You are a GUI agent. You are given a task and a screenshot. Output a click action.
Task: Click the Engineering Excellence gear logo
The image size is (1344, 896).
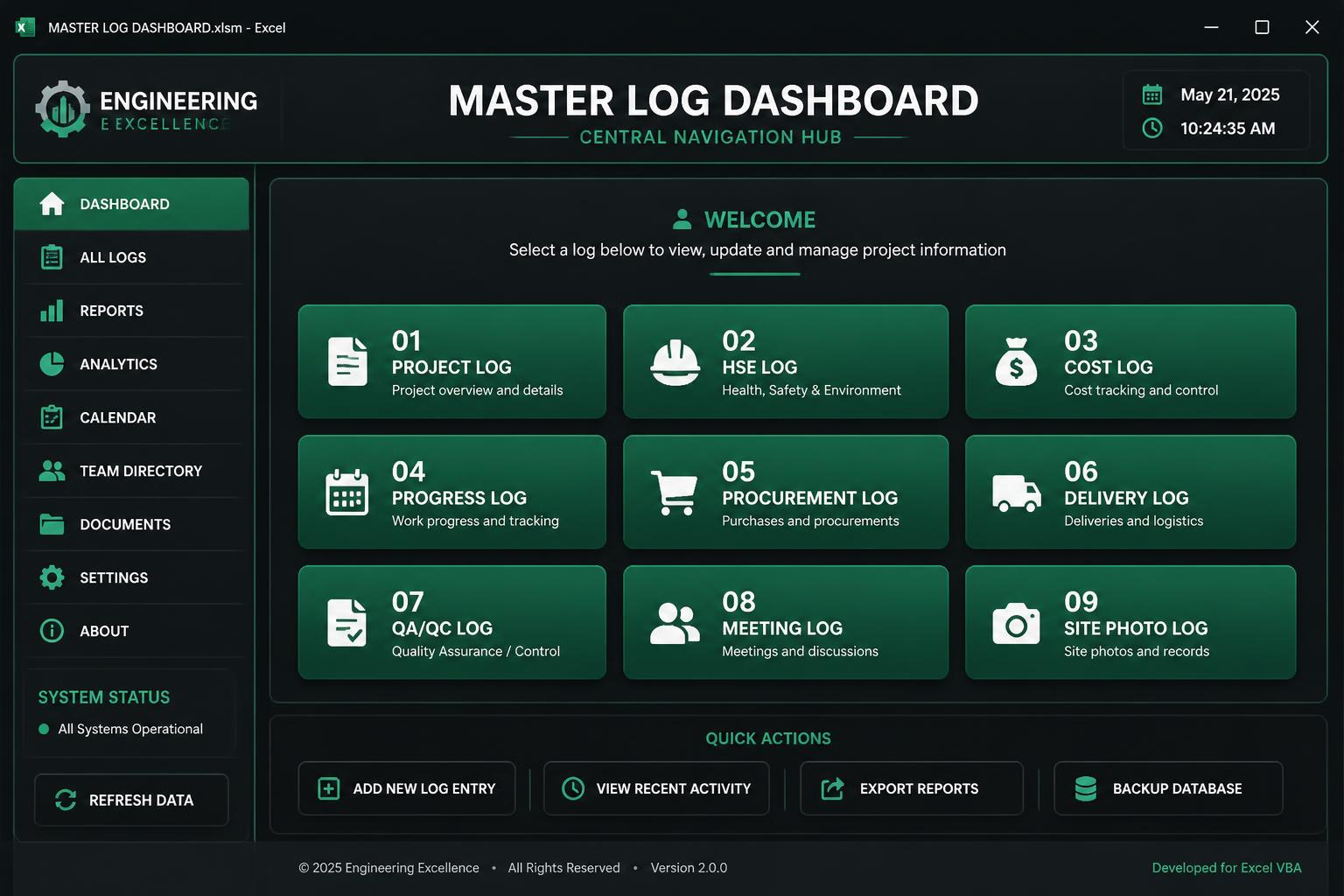62,108
